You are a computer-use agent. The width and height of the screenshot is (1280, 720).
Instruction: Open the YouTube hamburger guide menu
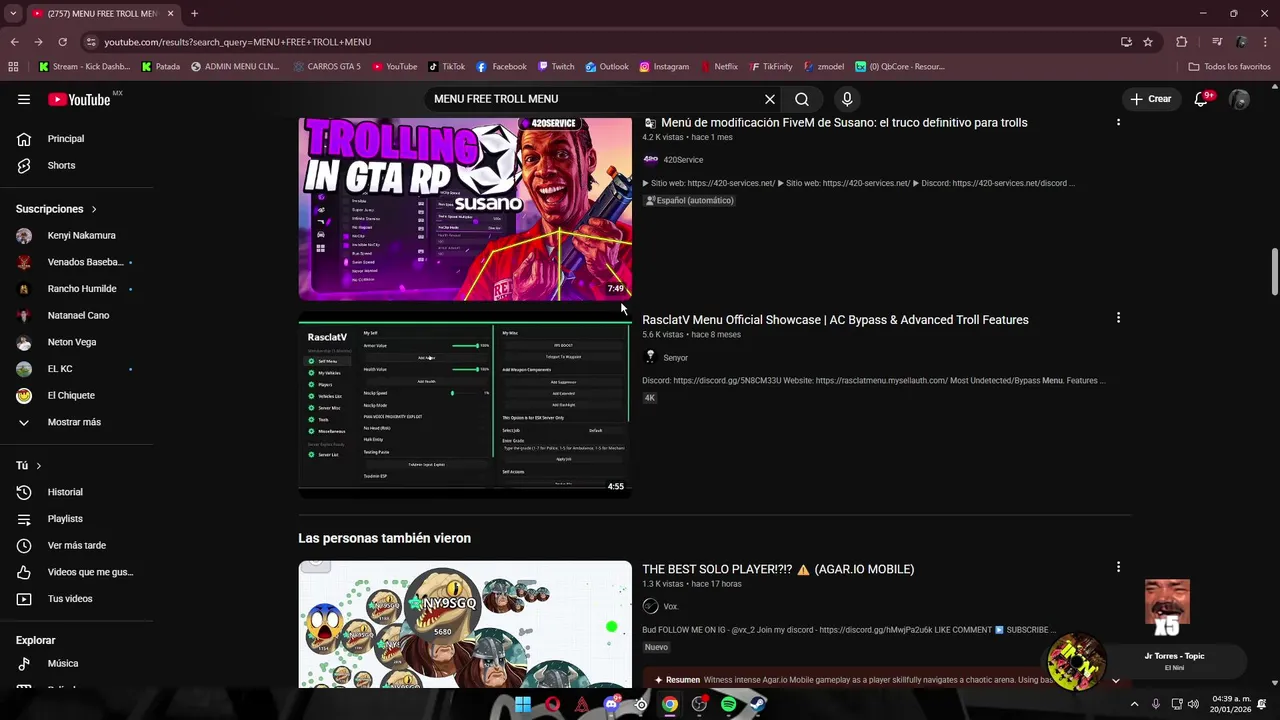coord(24,99)
